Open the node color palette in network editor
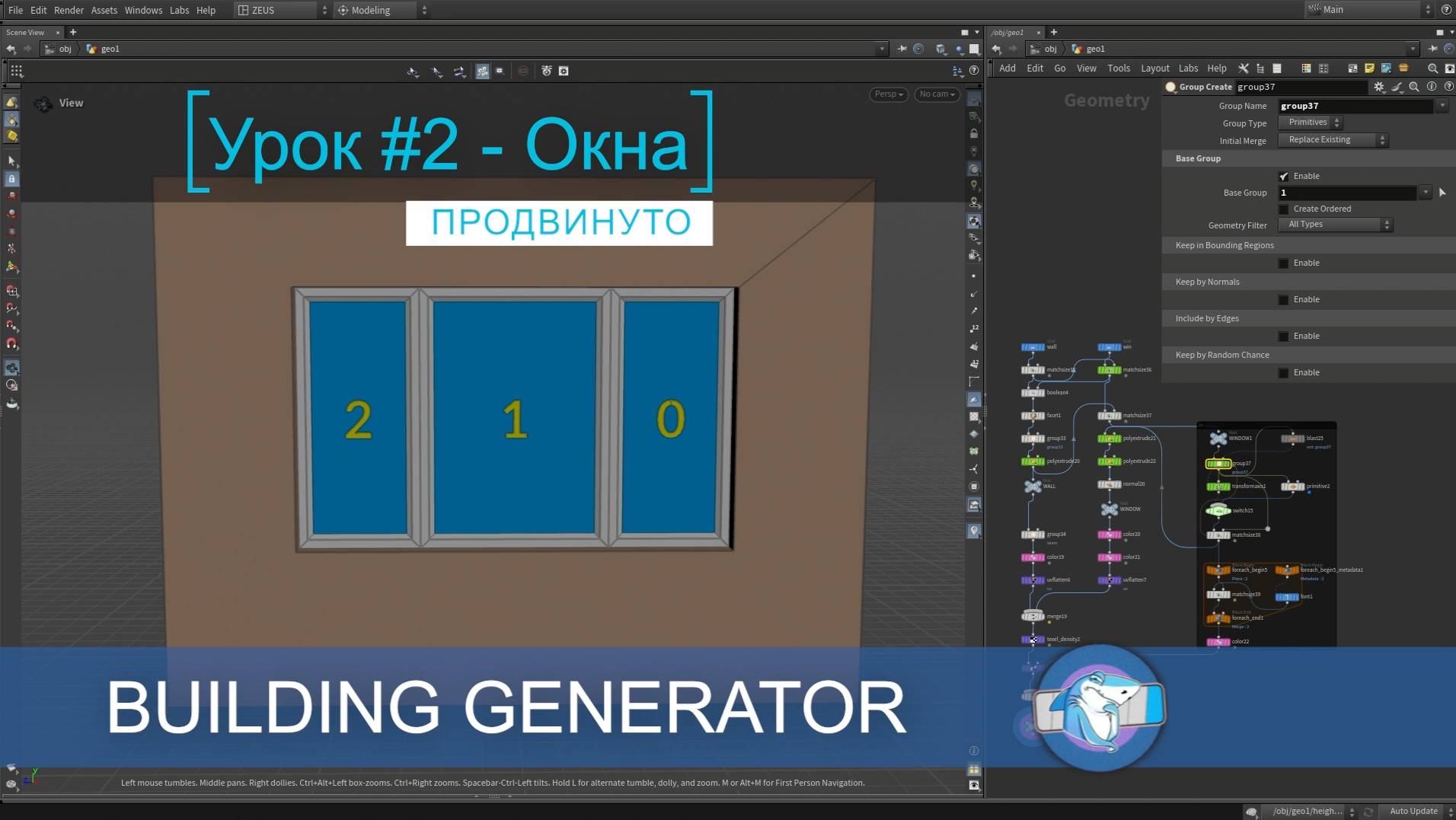Viewport: 1456px width, 820px height. [x=1306, y=69]
